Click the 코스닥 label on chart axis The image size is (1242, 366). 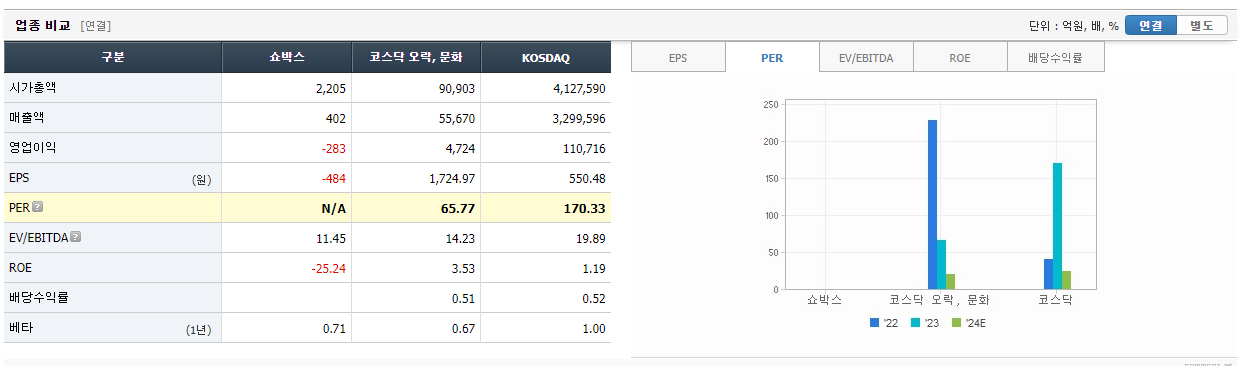pos(1056,299)
